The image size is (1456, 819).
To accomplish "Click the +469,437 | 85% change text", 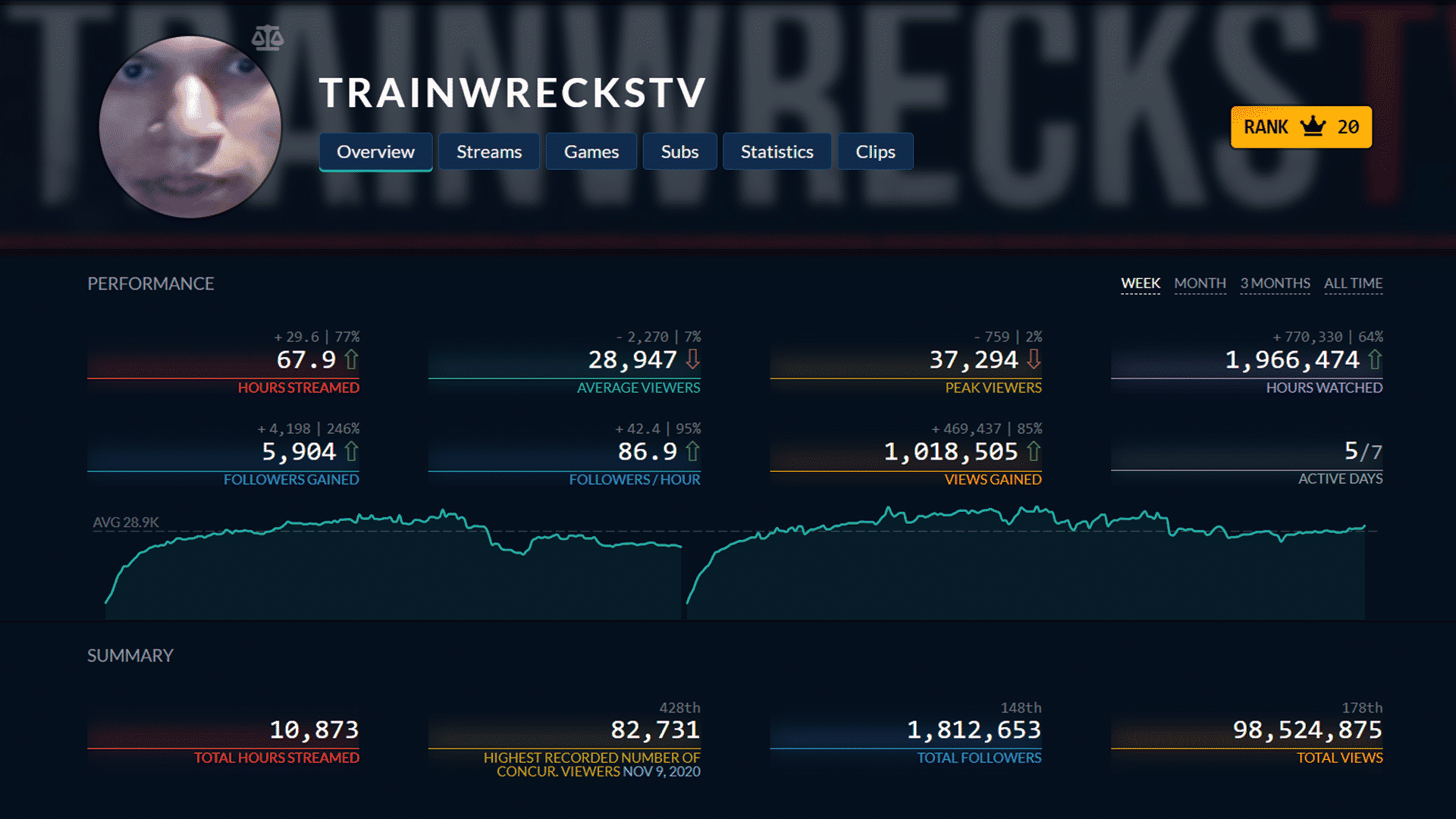I will 987,428.
